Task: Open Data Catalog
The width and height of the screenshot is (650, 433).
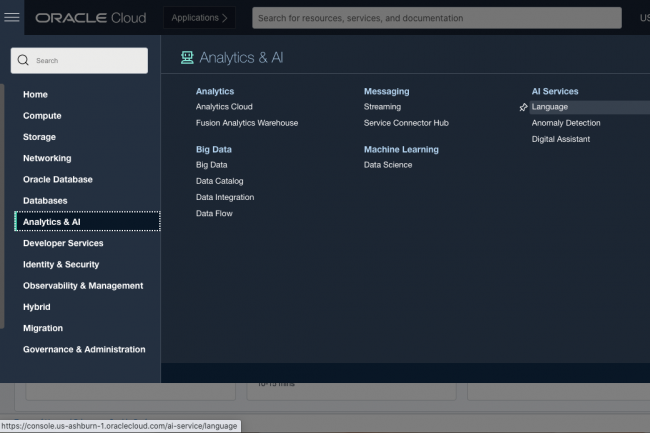Action: (x=219, y=181)
